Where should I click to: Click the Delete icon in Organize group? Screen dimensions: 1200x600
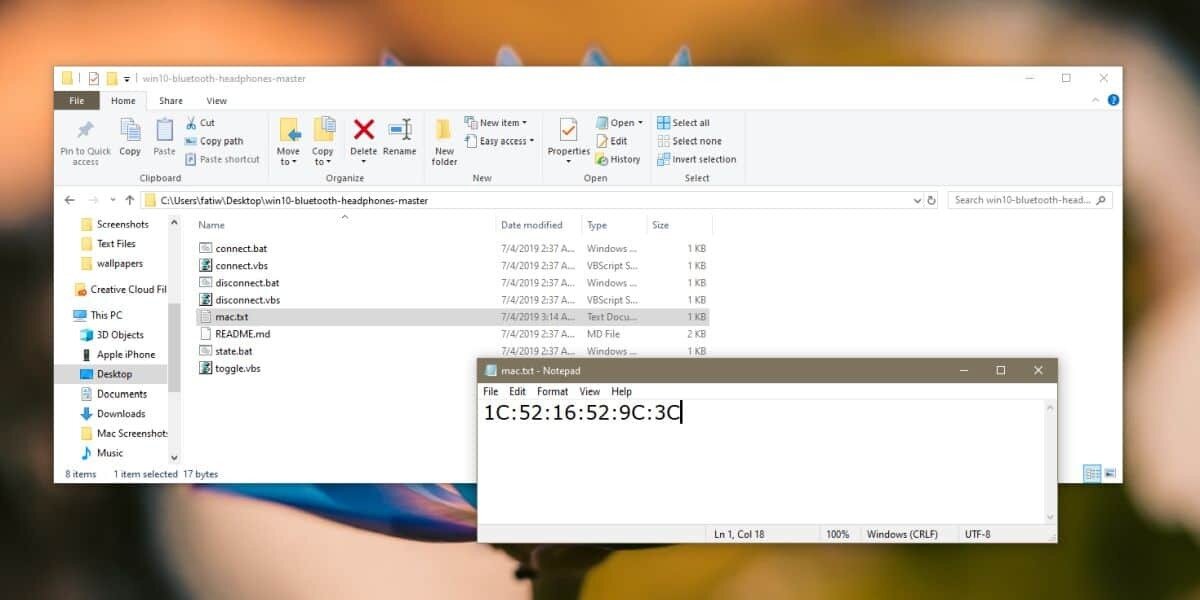[x=364, y=131]
